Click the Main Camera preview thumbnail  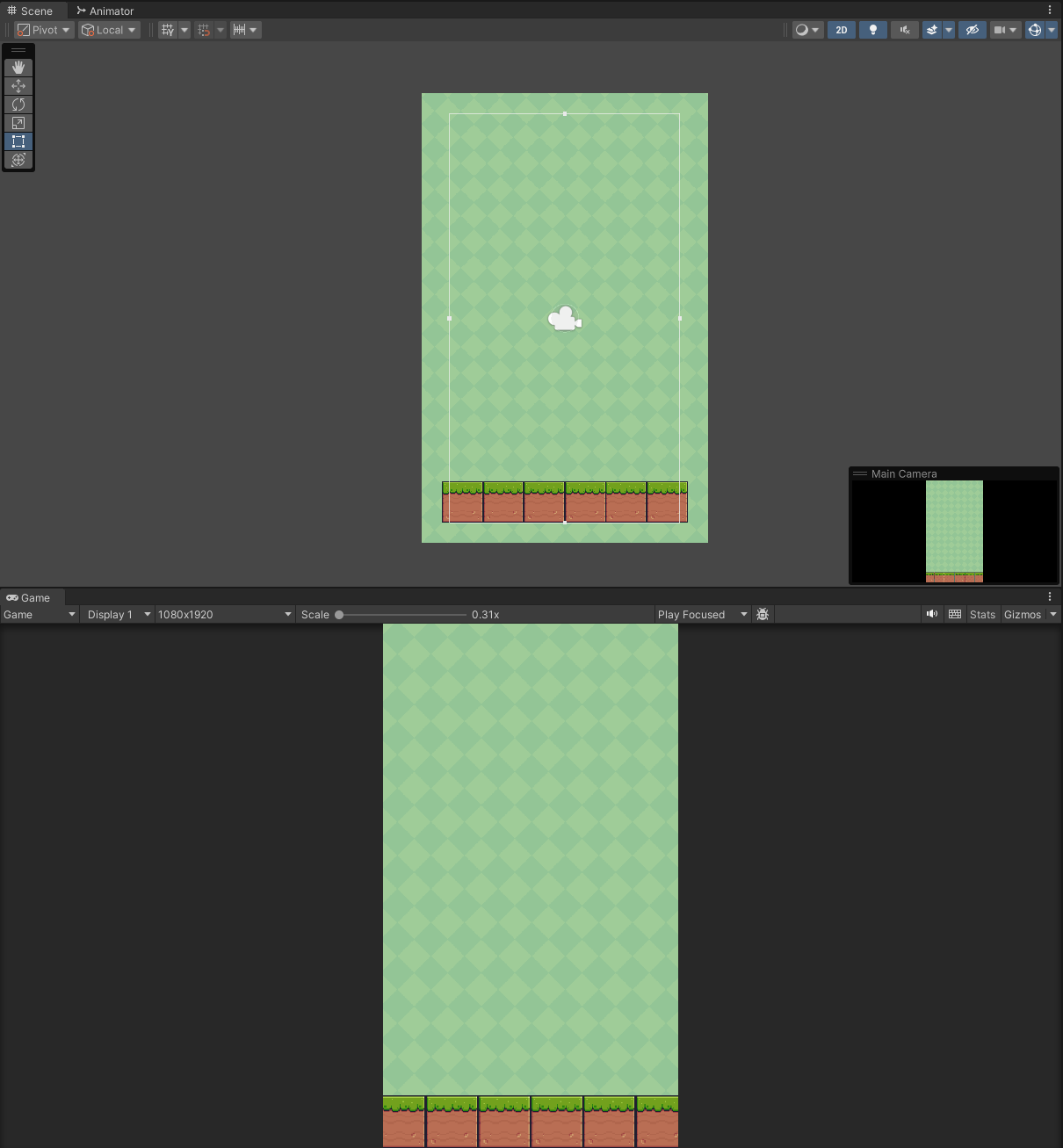(x=954, y=531)
